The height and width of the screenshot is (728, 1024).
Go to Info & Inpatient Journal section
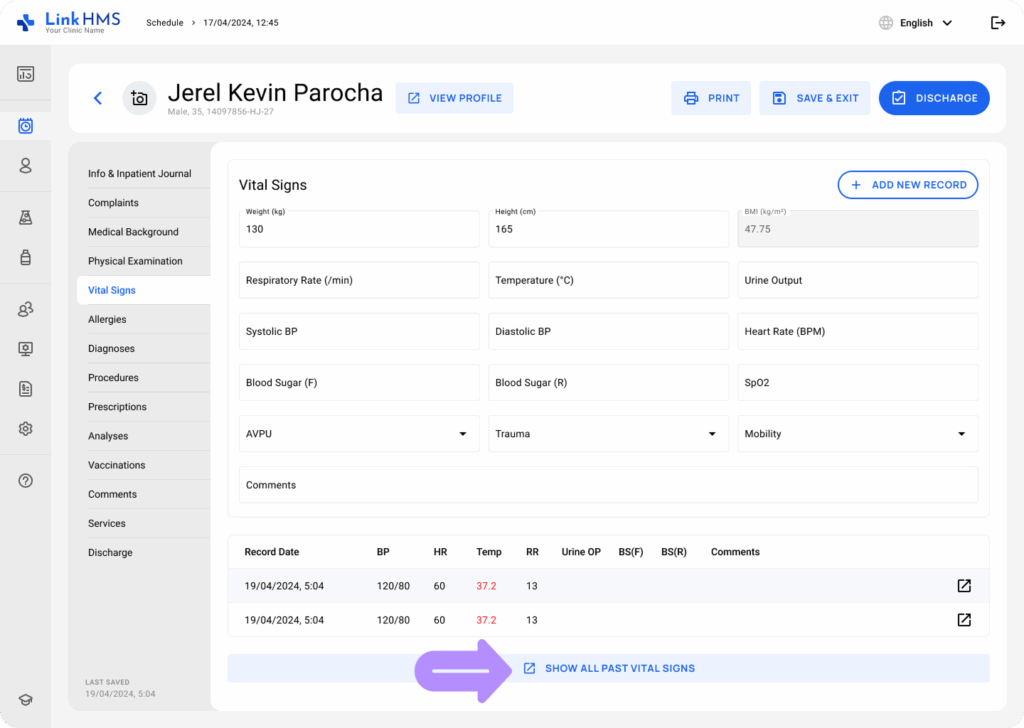pyautogui.click(x=140, y=174)
